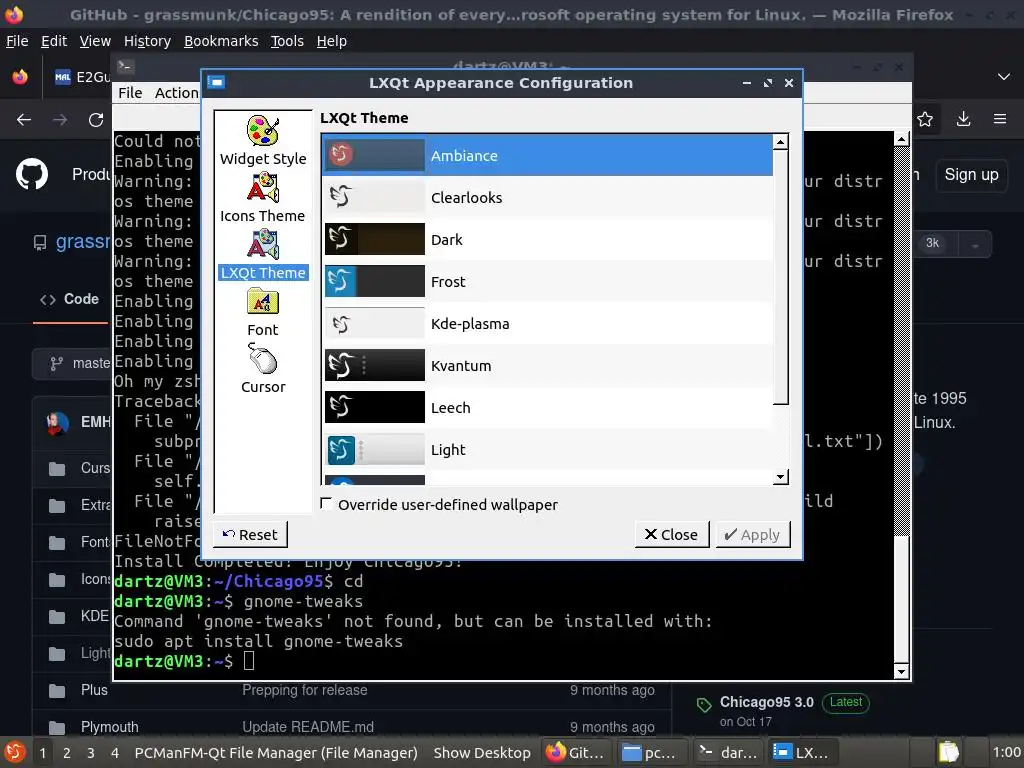Click the Reset button in Appearance dialog
This screenshot has height=768, width=1024.
250,534
